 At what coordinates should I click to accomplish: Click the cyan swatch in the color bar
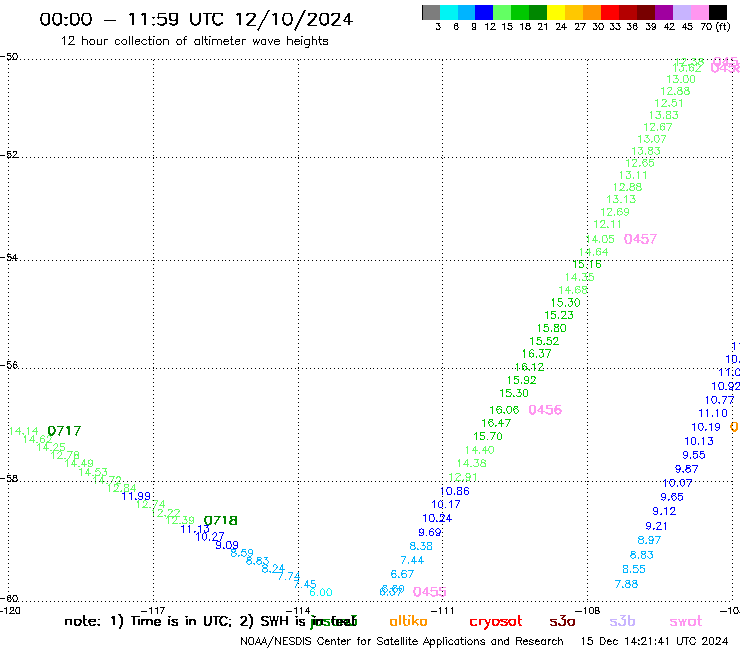[x=448, y=12]
